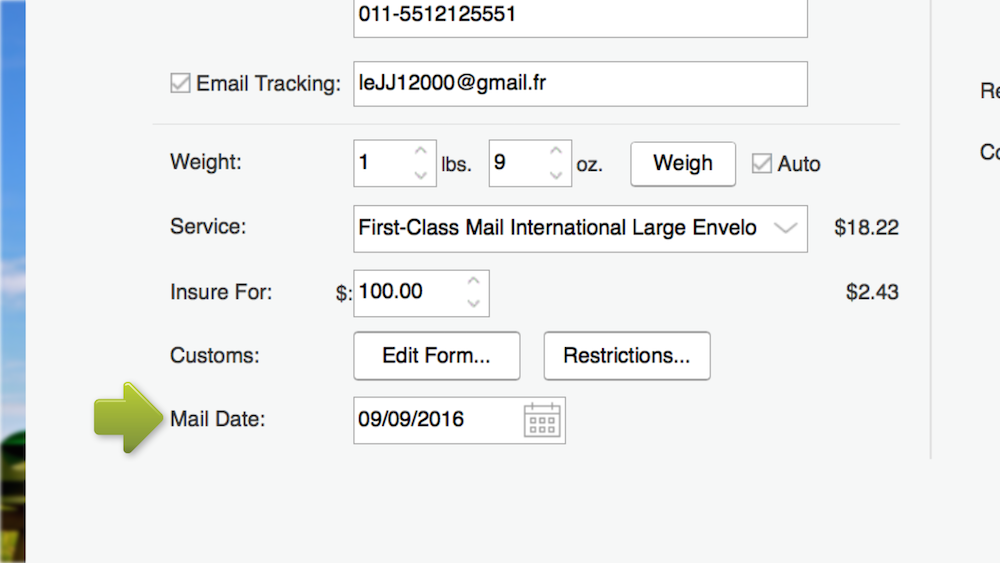This screenshot has height=563, width=1000.
Task: Toggle the Auto weigh checkbox
Action: point(762,163)
